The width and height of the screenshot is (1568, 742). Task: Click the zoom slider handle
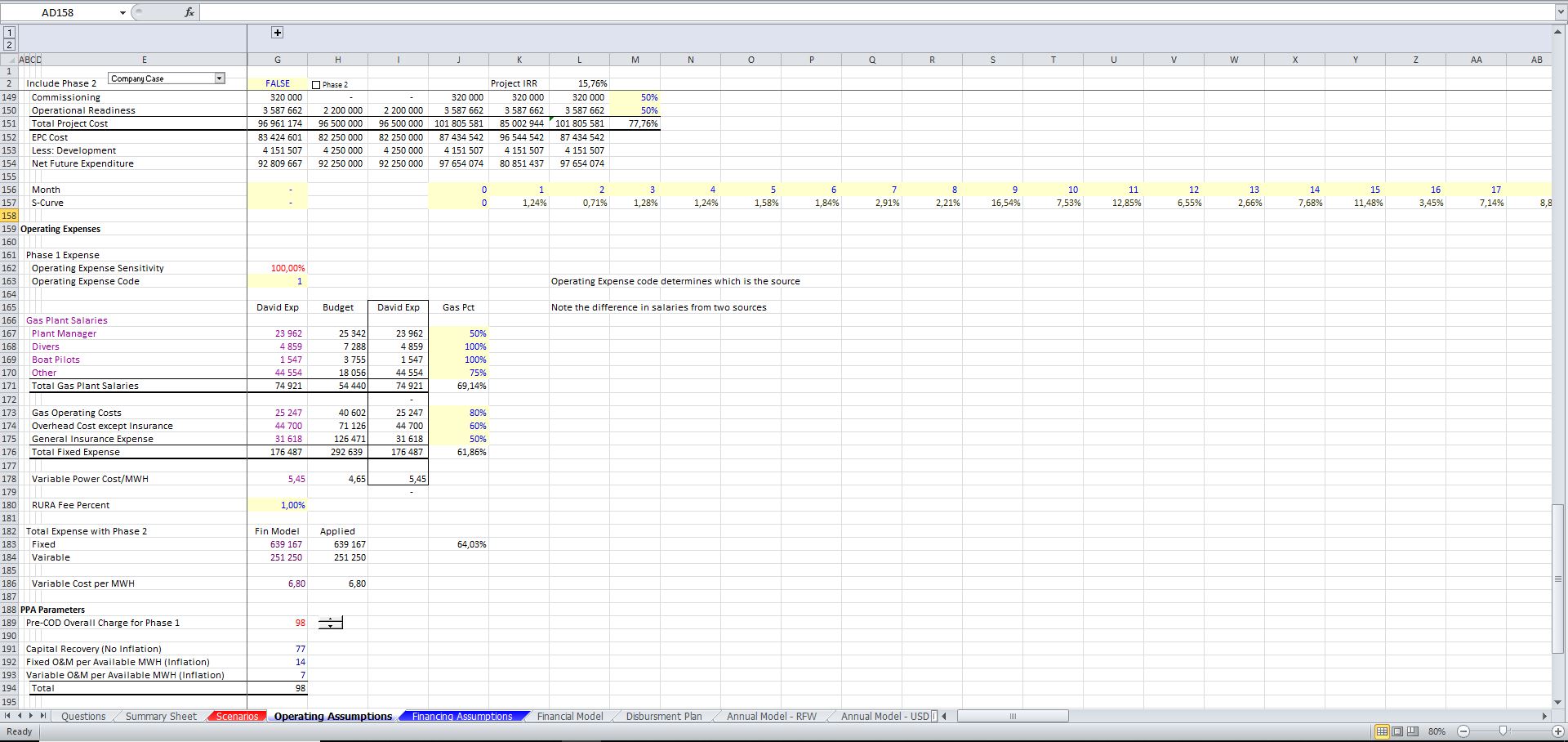click(x=1503, y=731)
